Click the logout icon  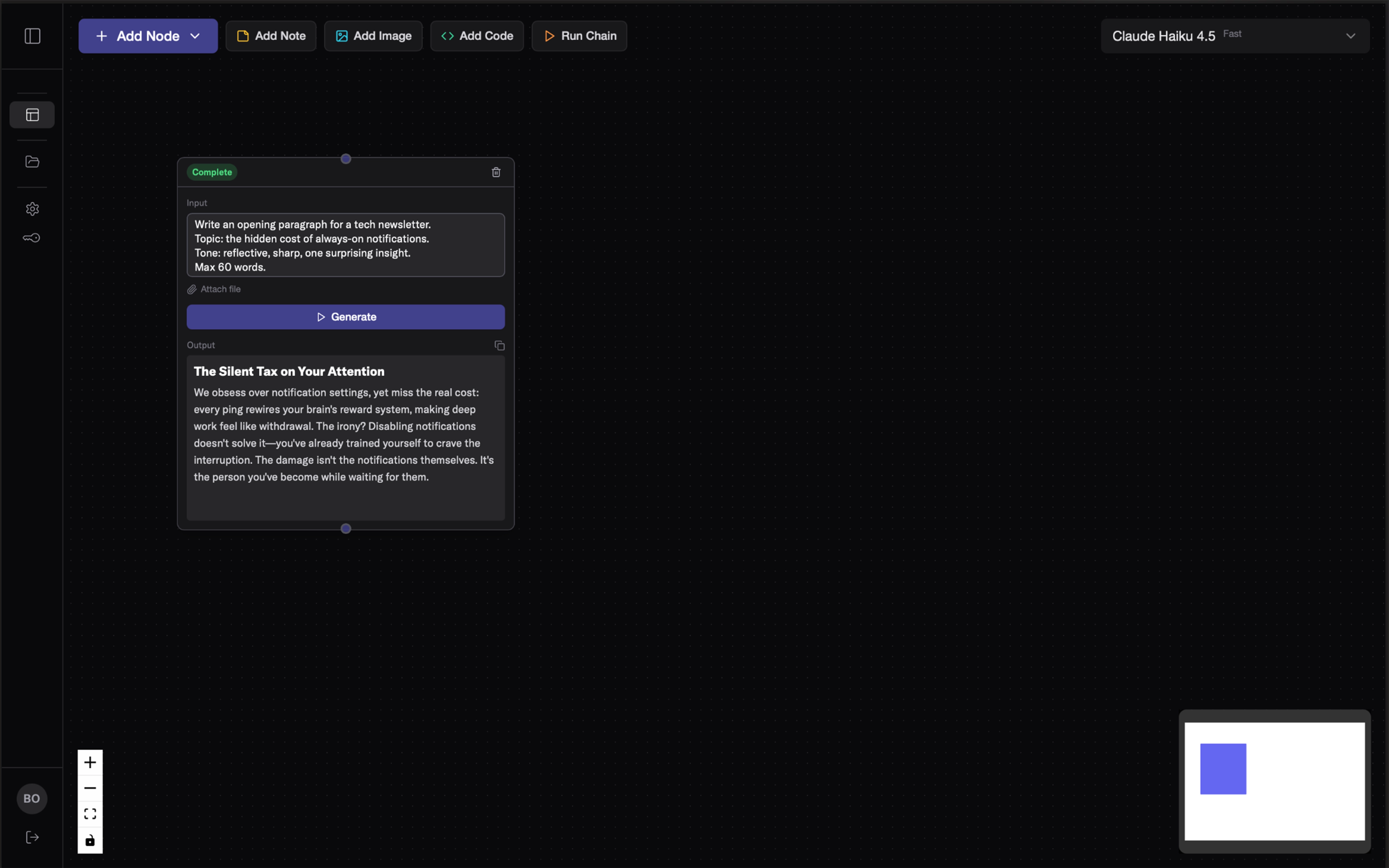[x=32, y=837]
